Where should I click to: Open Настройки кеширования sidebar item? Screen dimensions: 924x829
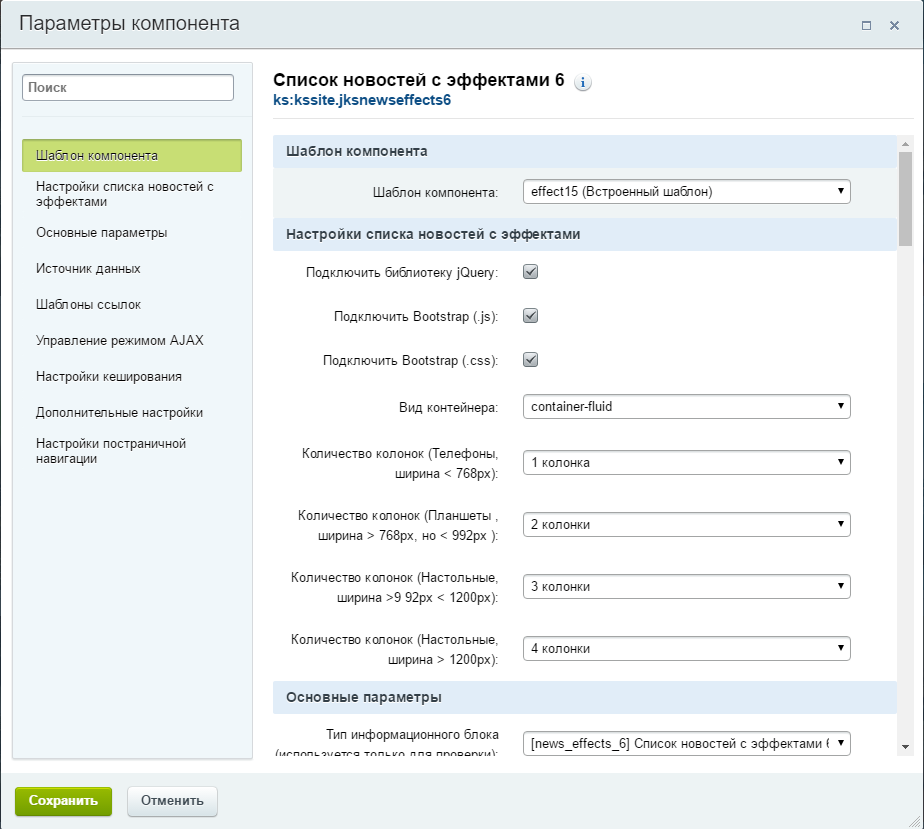pos(108,377)
